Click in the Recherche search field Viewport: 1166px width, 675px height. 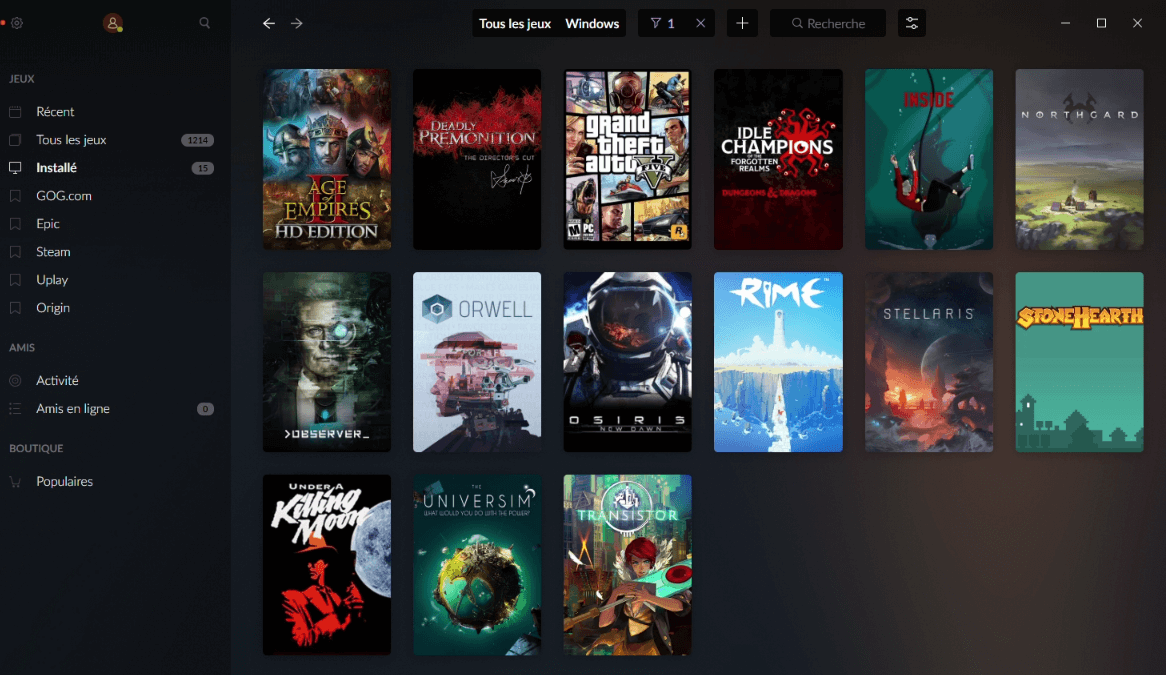835,23
